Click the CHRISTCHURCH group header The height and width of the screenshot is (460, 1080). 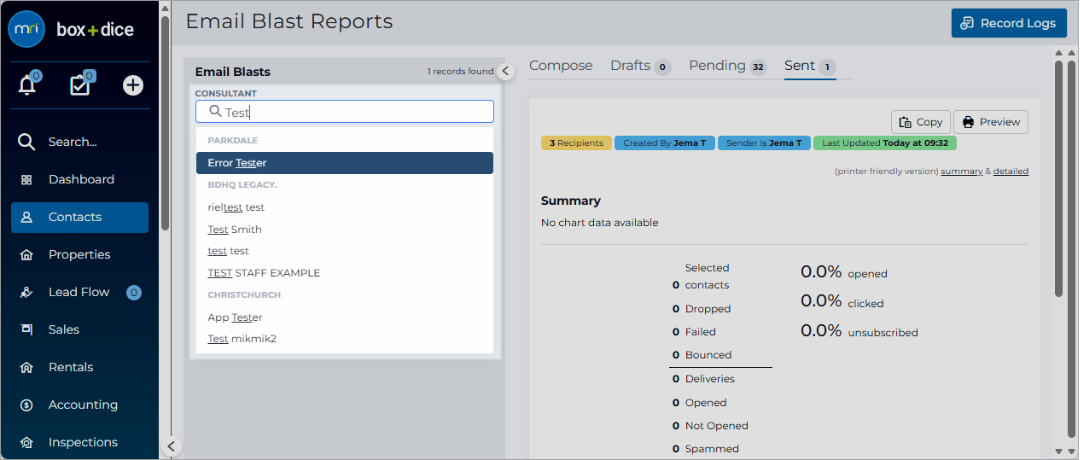pyautogui.click(x=245, y=295)
